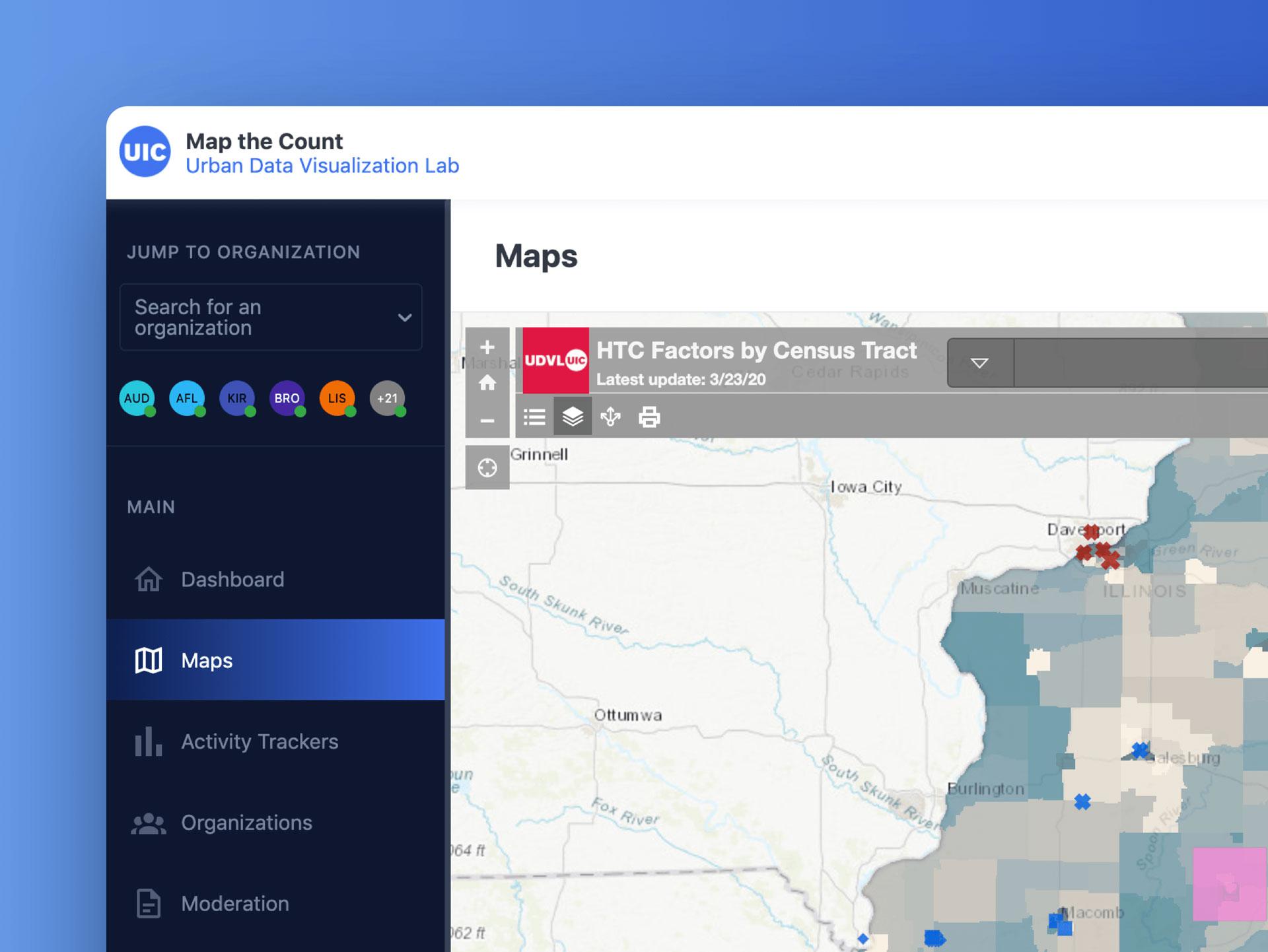
Task: Click the find my location crosshair icon
Action: [x=488, y=467]
